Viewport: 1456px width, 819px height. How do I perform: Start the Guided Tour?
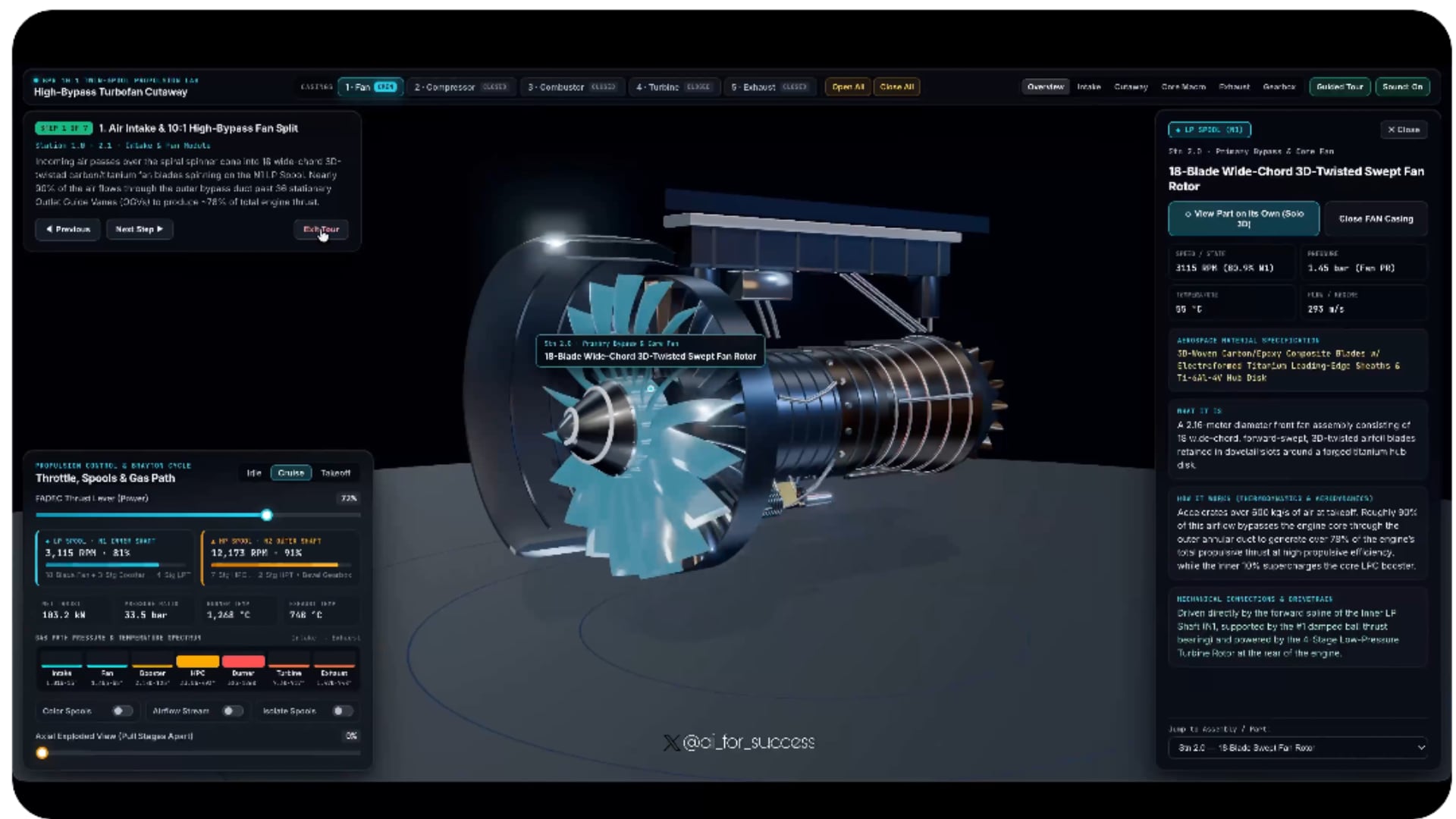pyautogui.click(x=1339, y=87)
